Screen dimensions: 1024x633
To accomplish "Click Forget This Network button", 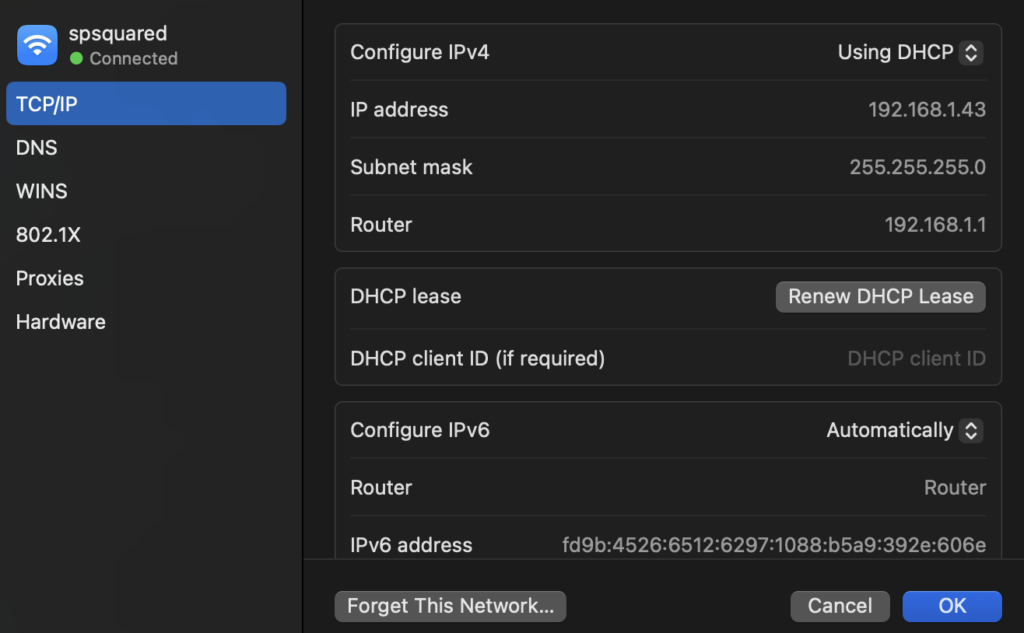I will [450, 606].
